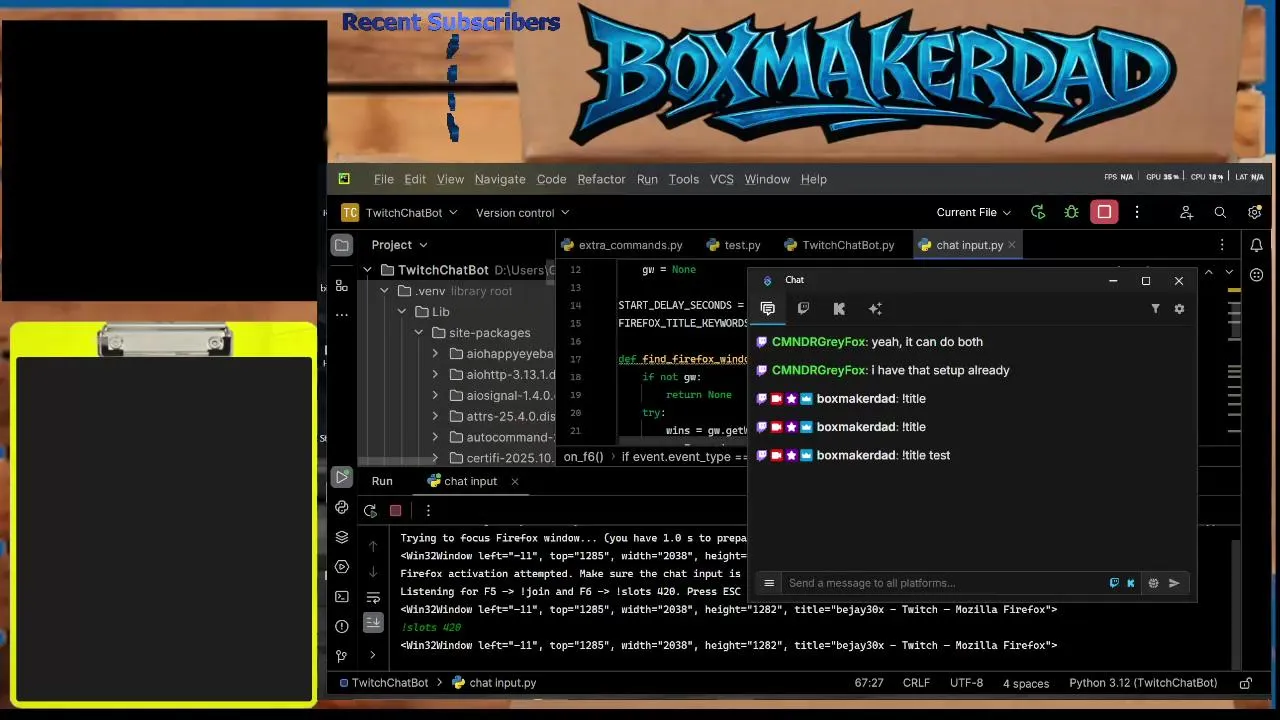Show more tool windows via left sidebar ellipsis
The height and width of the screenshot is (720, 1280).
tap(342, 314)
